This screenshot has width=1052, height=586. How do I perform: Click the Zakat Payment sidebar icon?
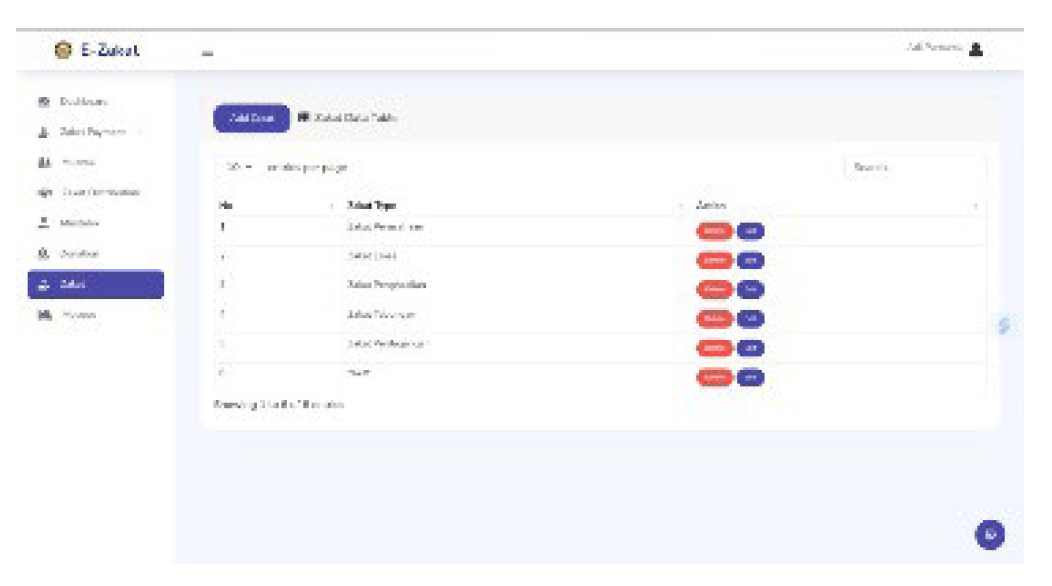[43, 132]
